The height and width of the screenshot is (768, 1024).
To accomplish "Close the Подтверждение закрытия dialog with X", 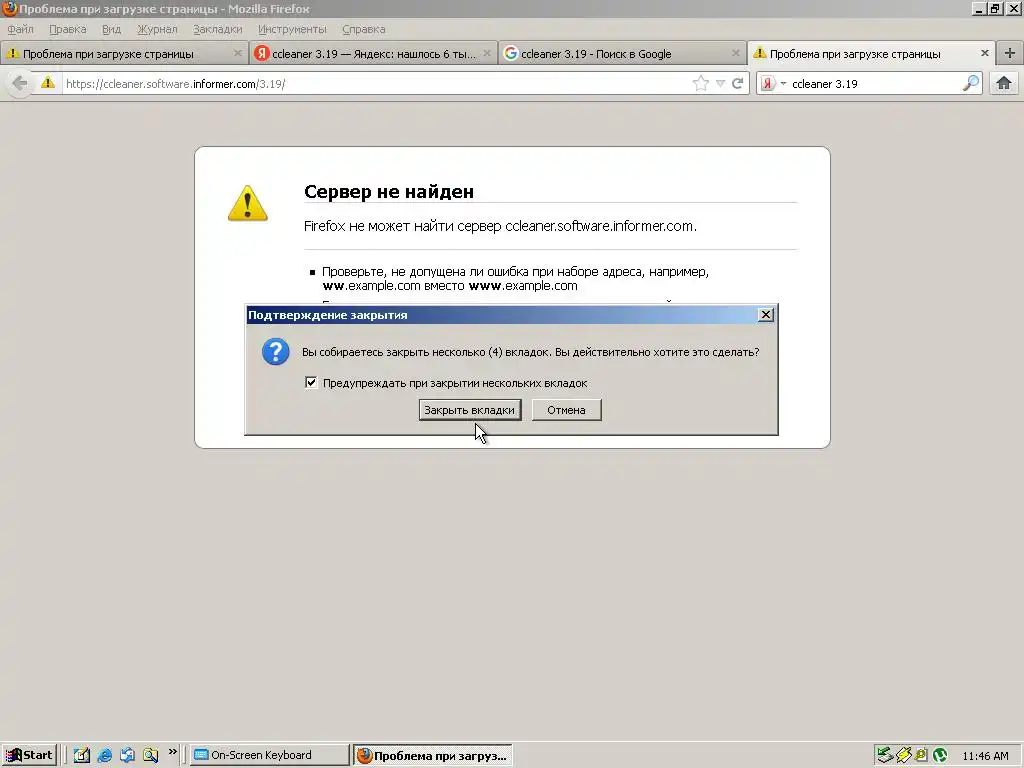I will point(765,315).
